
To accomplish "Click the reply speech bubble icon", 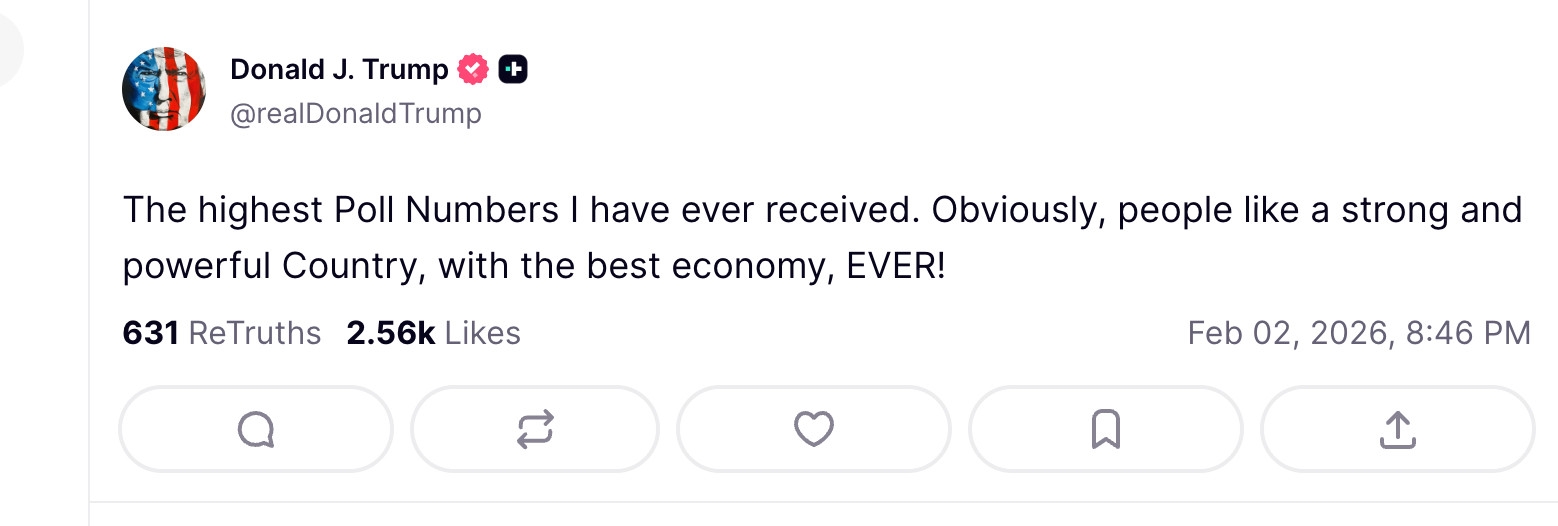I will coord(256,429).
